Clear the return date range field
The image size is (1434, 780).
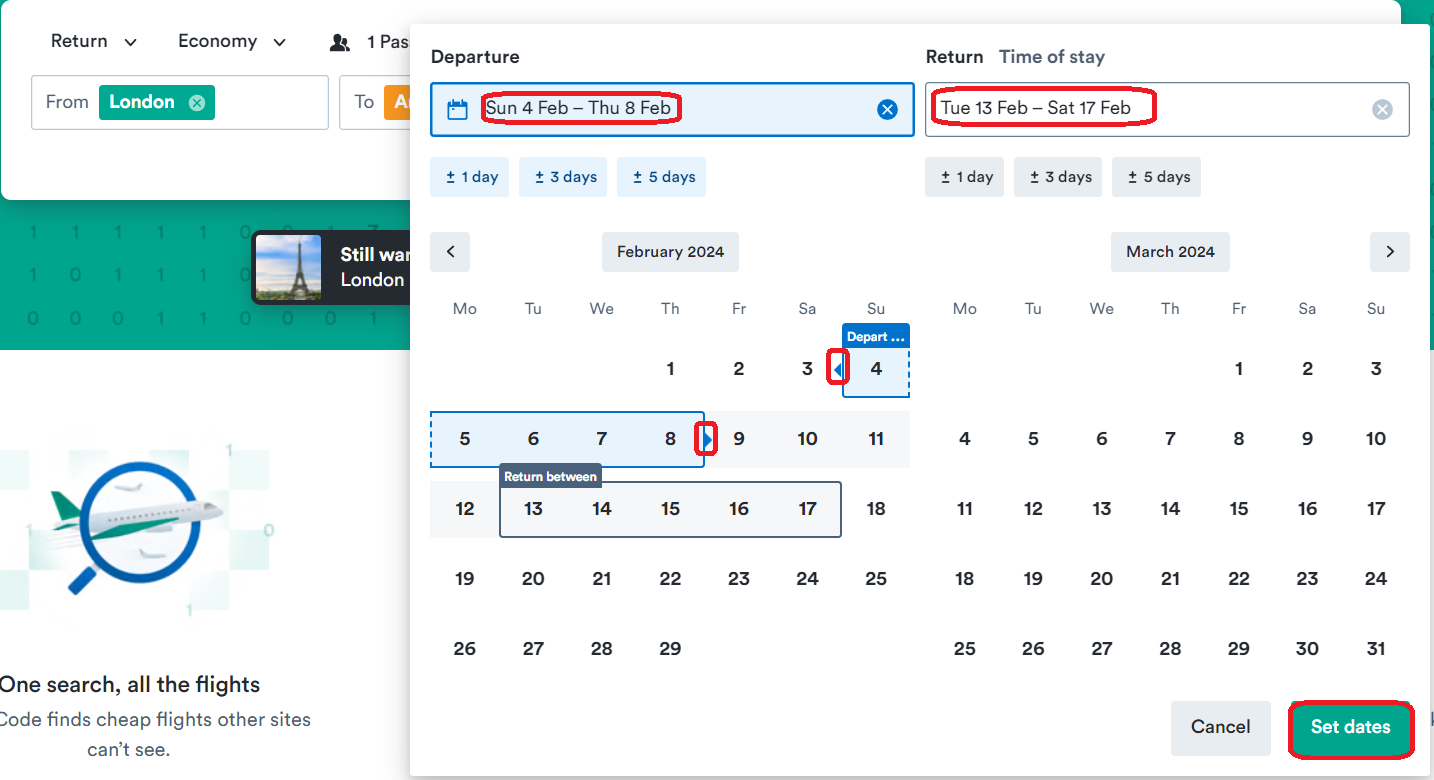(x=1382, y=110)
